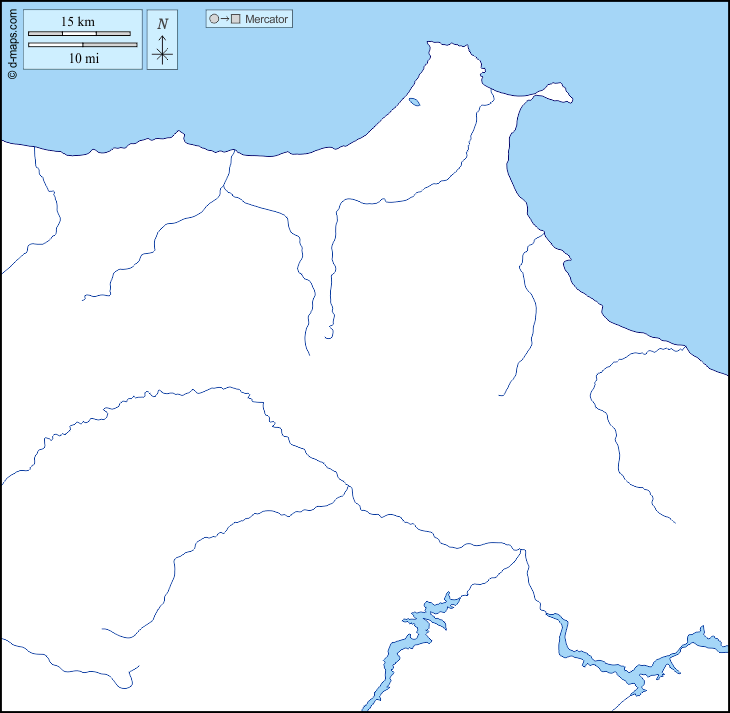Viewport: 730px width, 713px height.
Task: Click the small island in the bay
Action: click(x=414, y=101)
